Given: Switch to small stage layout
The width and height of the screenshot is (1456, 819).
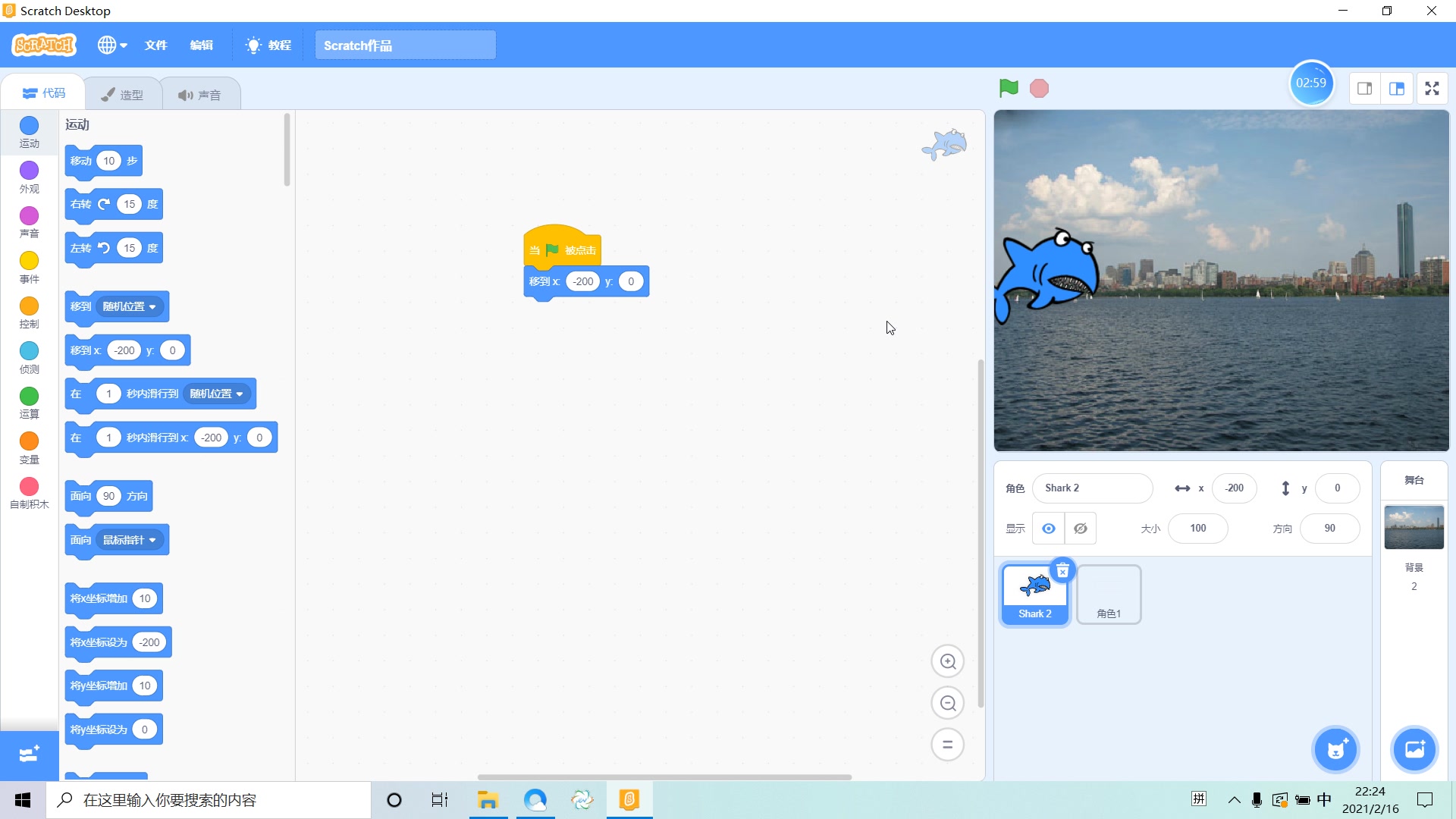Looking at the screenshot, I should coord(1365,88).
